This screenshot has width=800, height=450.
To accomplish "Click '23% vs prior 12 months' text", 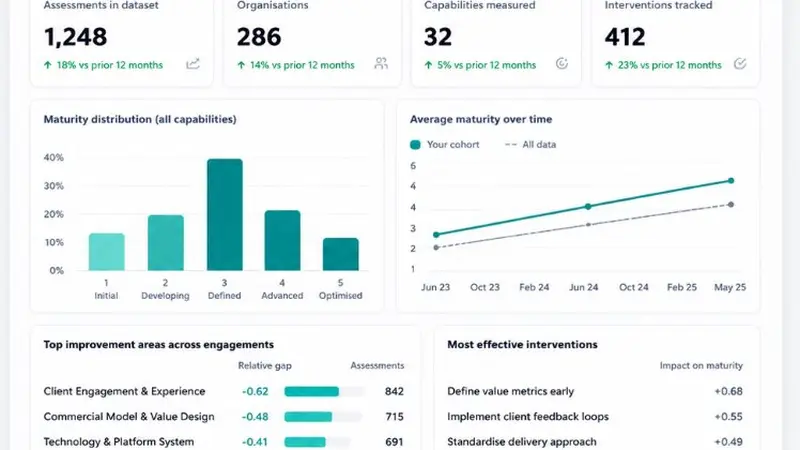I will pyautogui.click(x=670, y=65).
